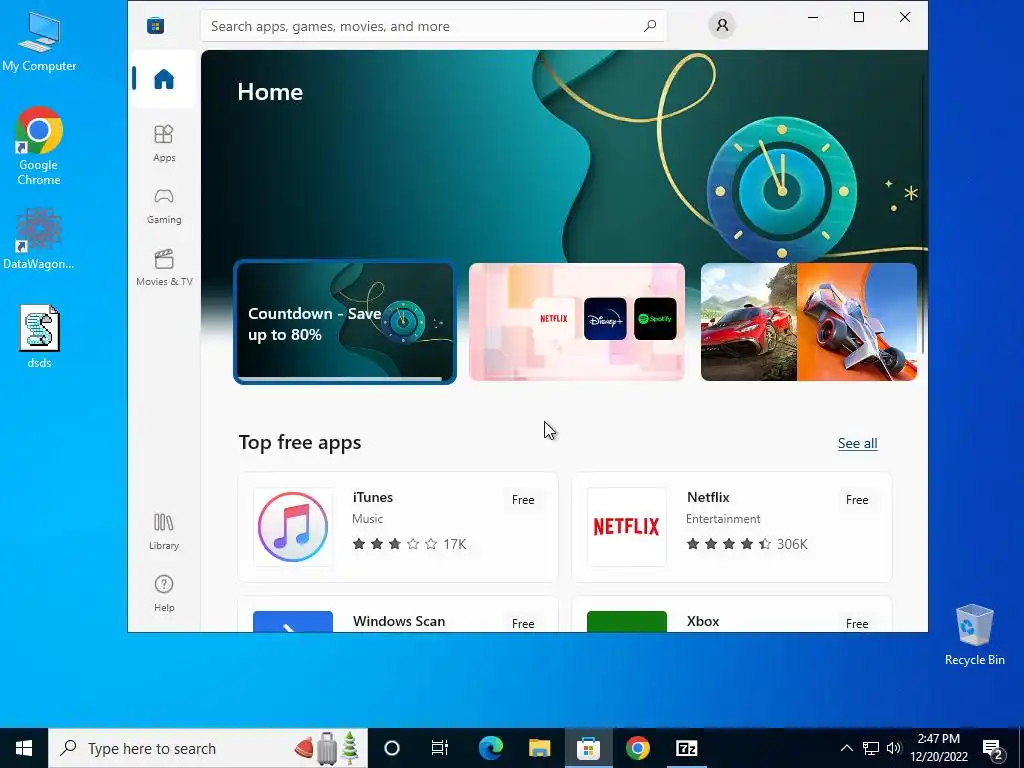Click the iTunes app icon
This screenshot has width=1024, height=768.
(x=293, y=526)
